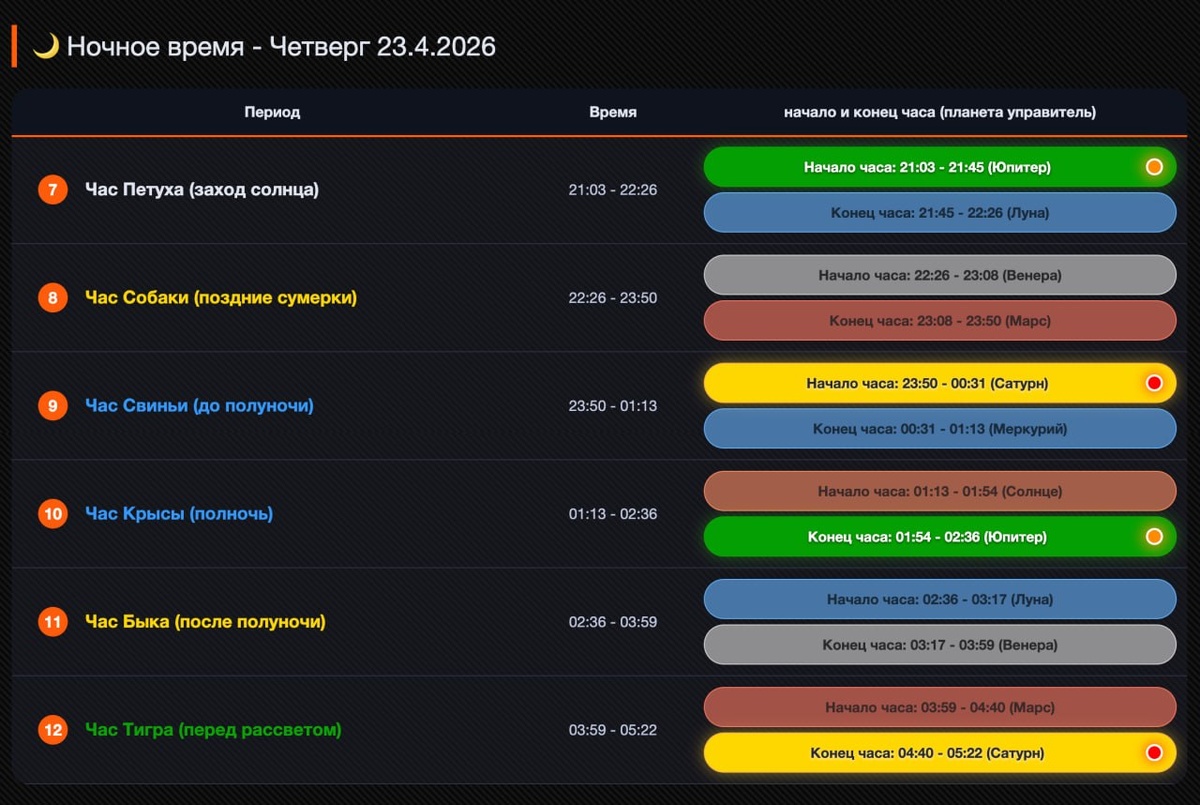Click the time cell 02:36 - 03:59
1200x805 pixels.
pyautogui.click(x=613, y=622)
